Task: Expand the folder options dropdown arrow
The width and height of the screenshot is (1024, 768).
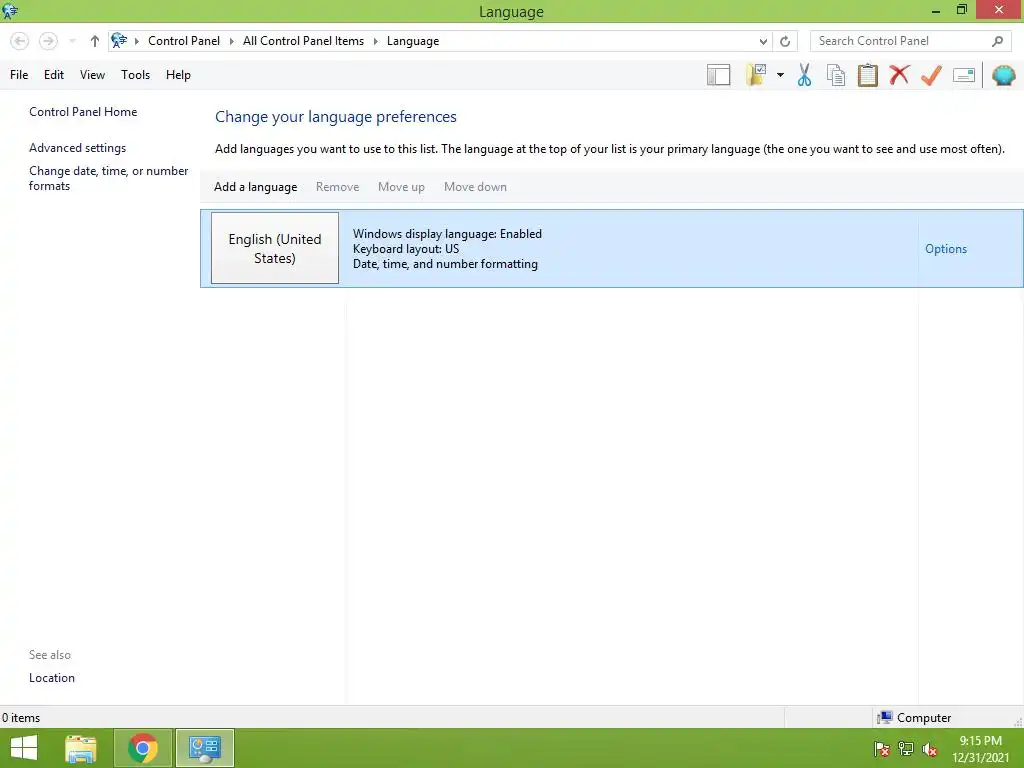Action: point(780,75)
